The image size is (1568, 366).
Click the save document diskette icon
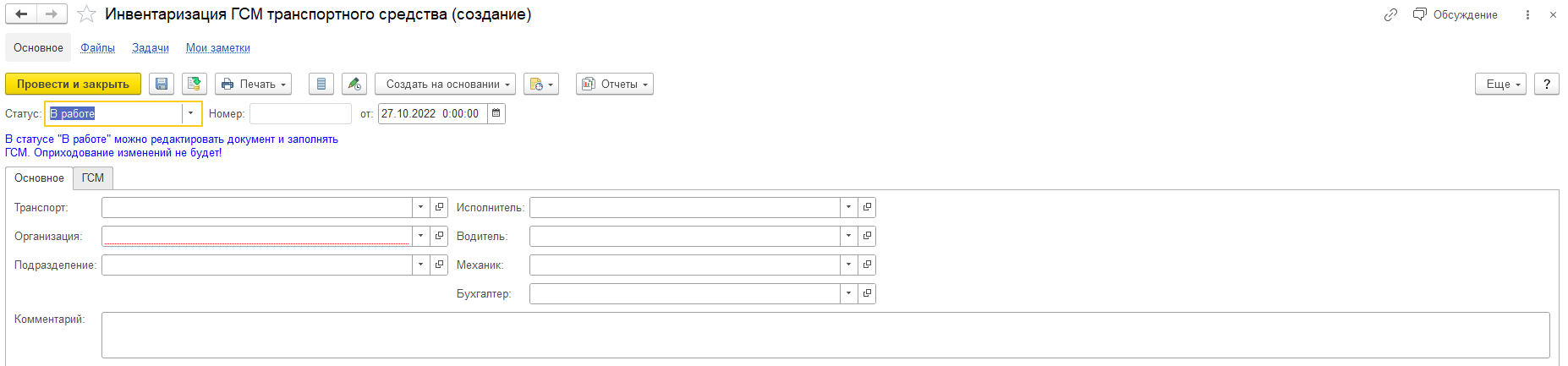tap(162, 84)
